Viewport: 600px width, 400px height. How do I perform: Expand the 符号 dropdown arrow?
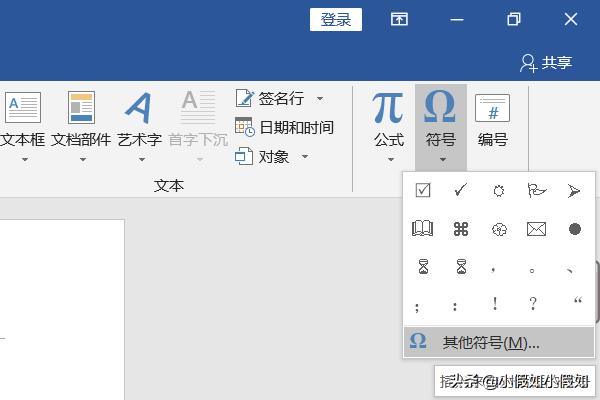pyautogui.click(x=443, y=159)
